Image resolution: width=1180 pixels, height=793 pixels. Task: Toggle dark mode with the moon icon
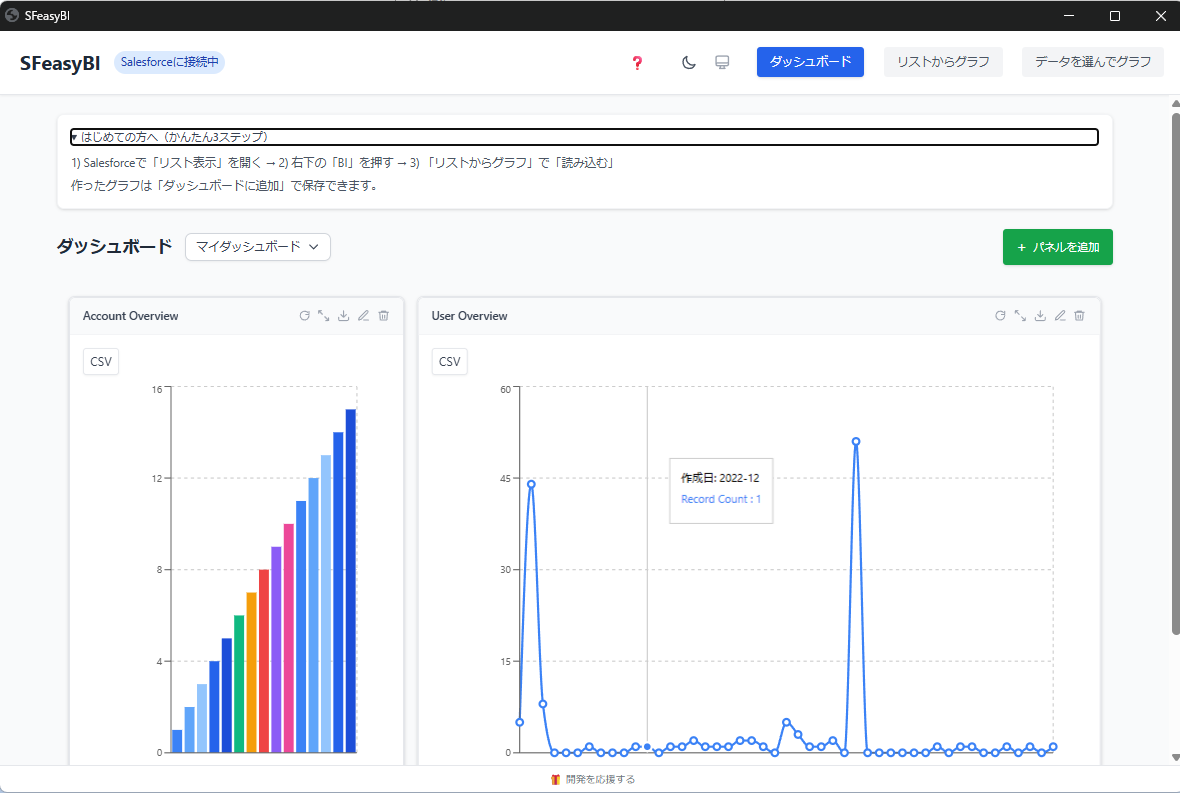coord(688,61)
